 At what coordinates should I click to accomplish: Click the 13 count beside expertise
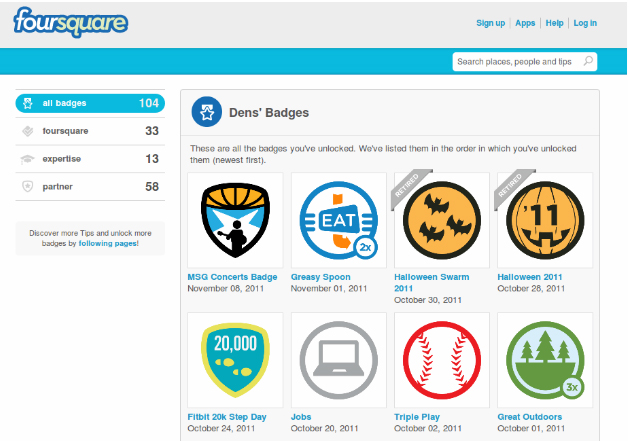click(x=152, y=159)
